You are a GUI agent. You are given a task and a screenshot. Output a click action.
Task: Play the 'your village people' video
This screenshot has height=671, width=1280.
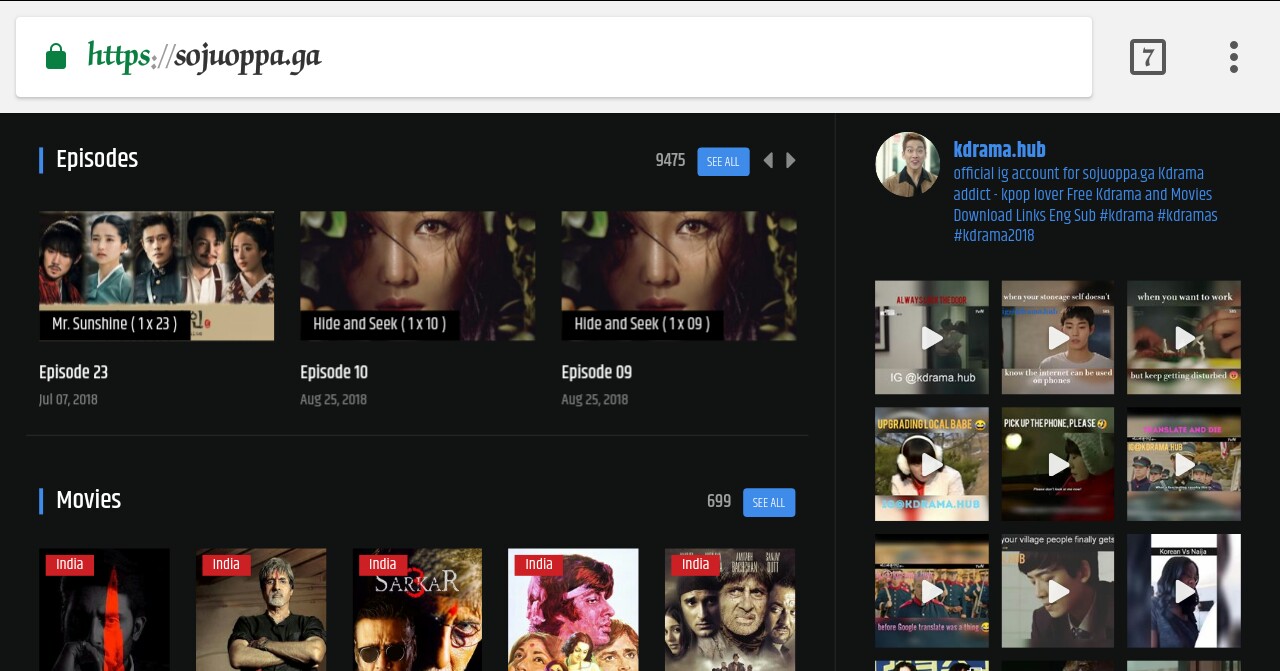point(1058,591)
